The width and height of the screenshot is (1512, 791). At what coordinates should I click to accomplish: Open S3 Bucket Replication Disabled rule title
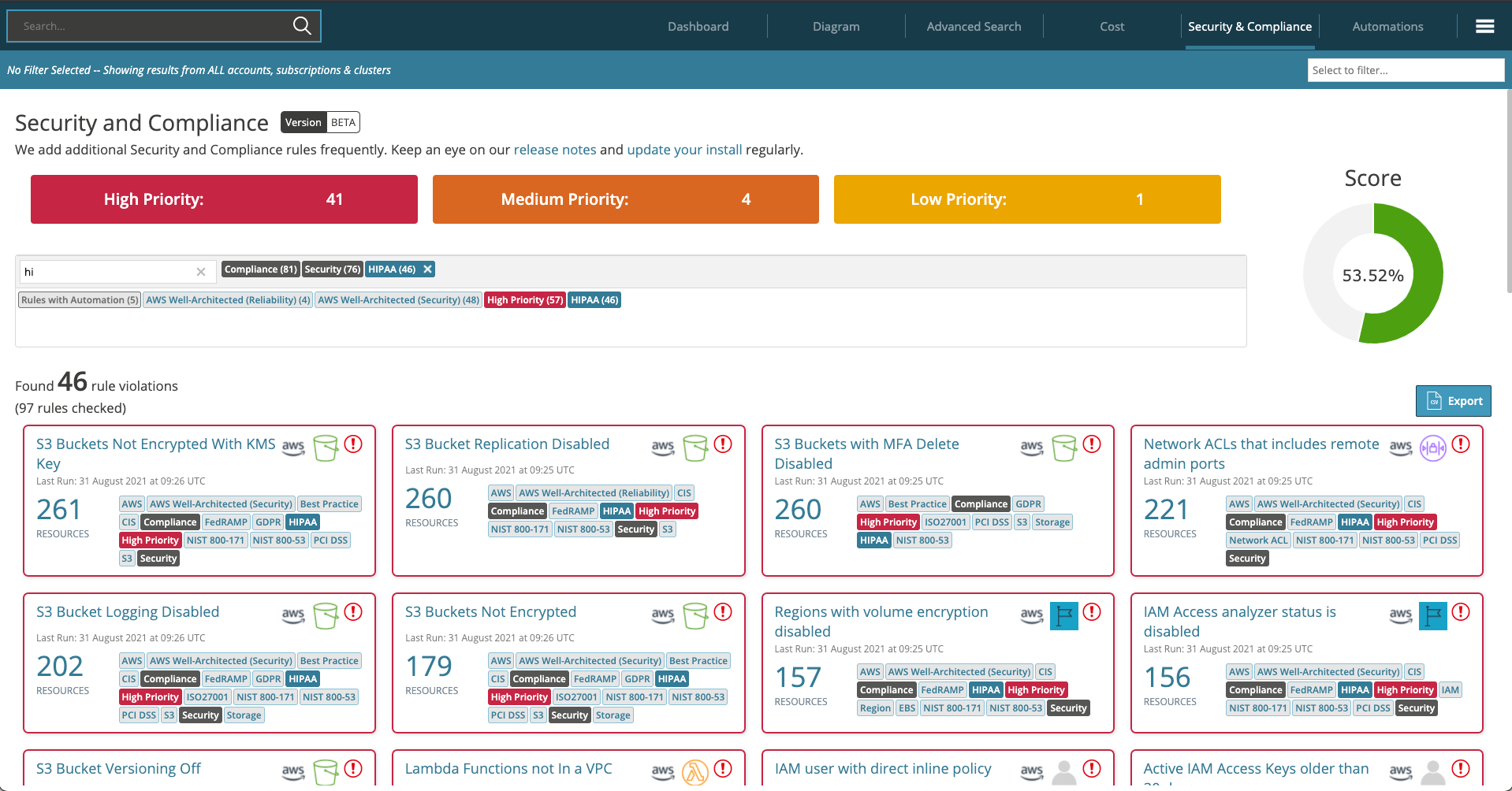click(507, 444)
